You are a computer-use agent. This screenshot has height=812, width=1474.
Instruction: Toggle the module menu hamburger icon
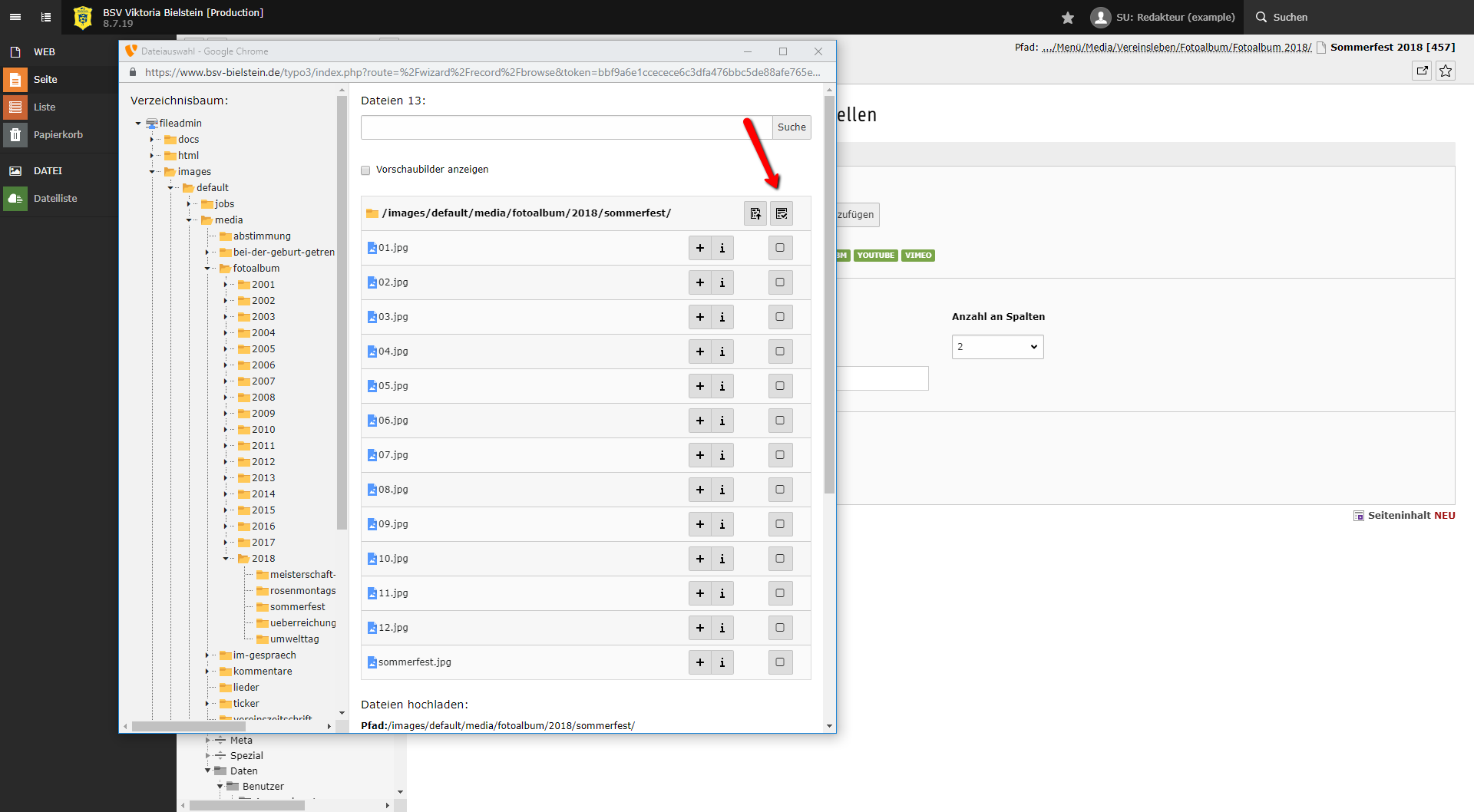click(15, 17)
